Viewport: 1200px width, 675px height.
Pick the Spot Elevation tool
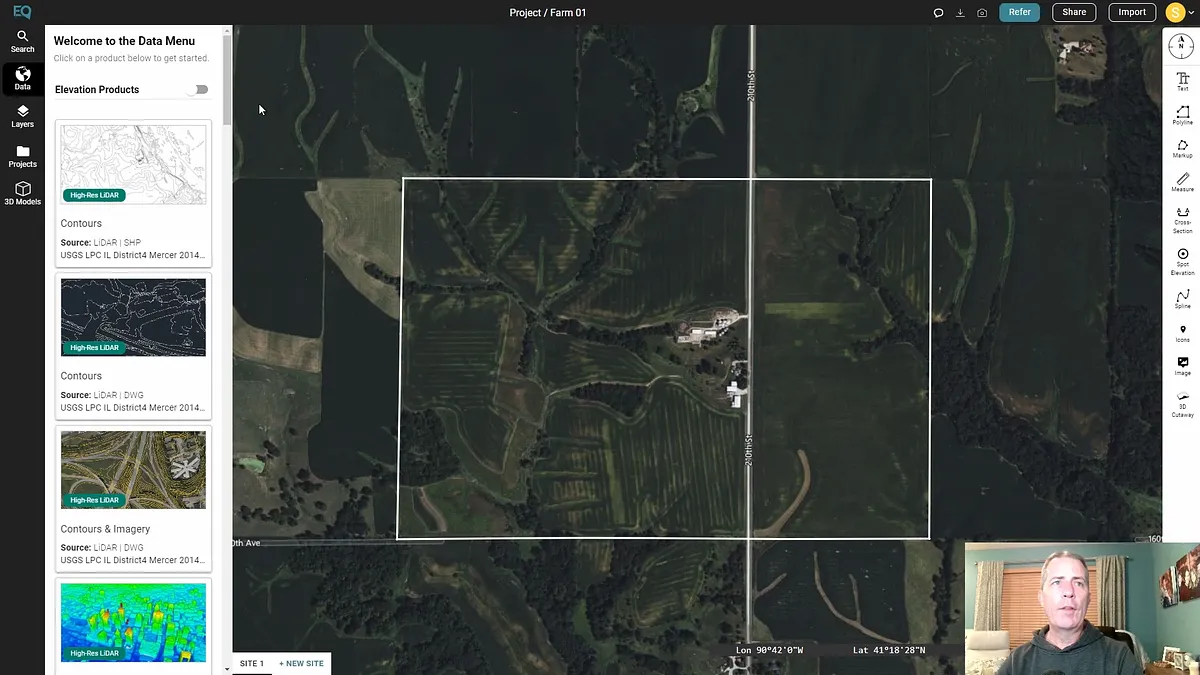pyautogui.click(x=1182, y=260)
